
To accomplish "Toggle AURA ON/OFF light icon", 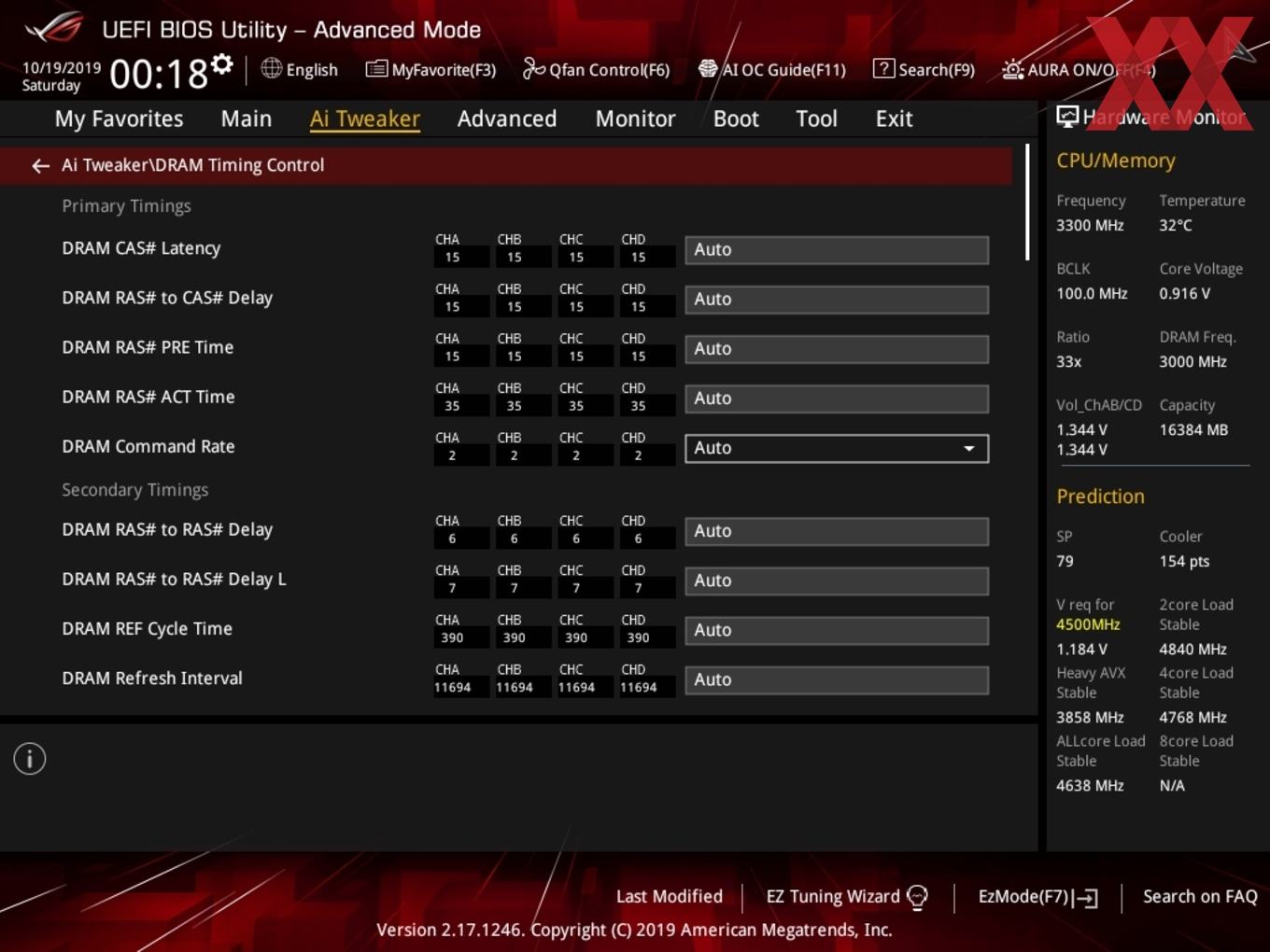I will (x=1012, y=69).
